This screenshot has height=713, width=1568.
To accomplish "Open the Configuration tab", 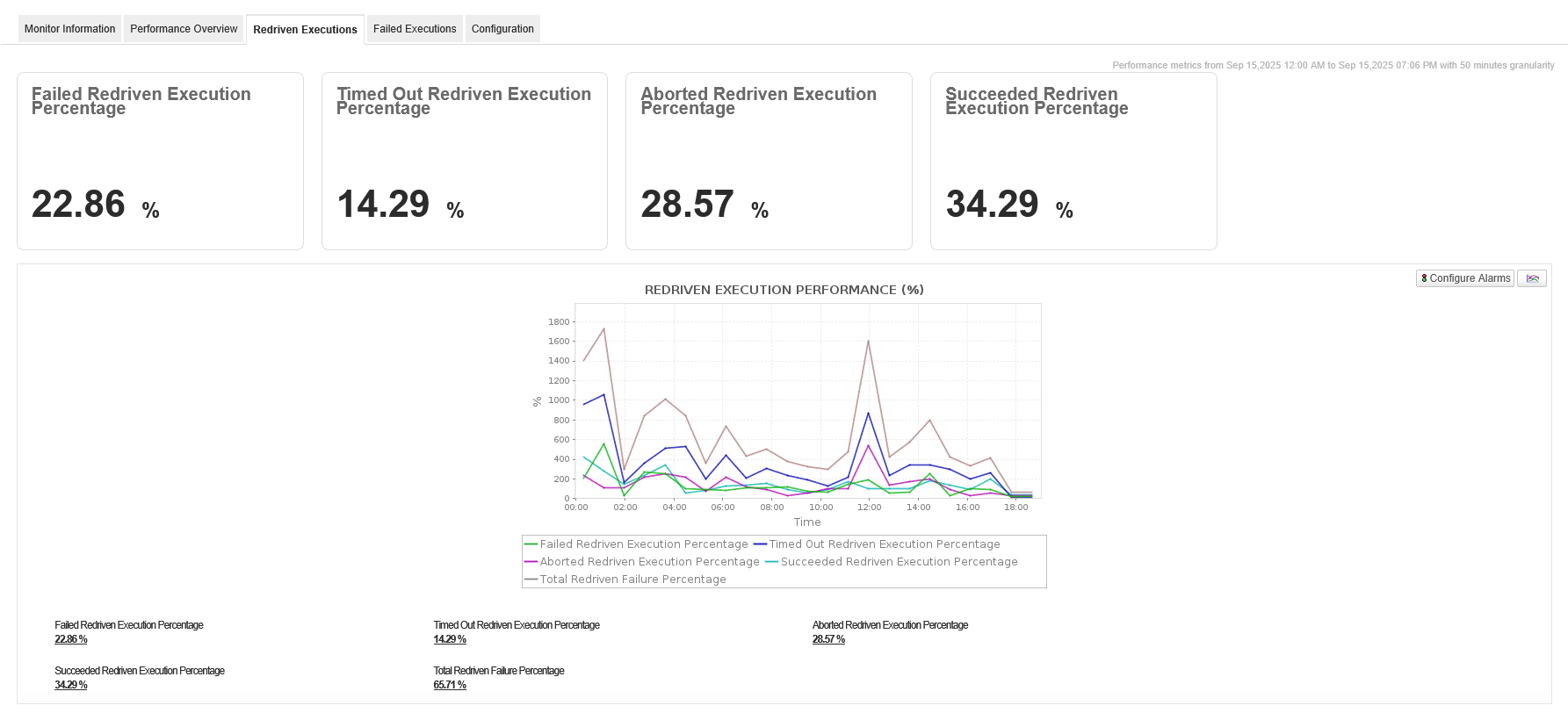I will pos(502,29).
